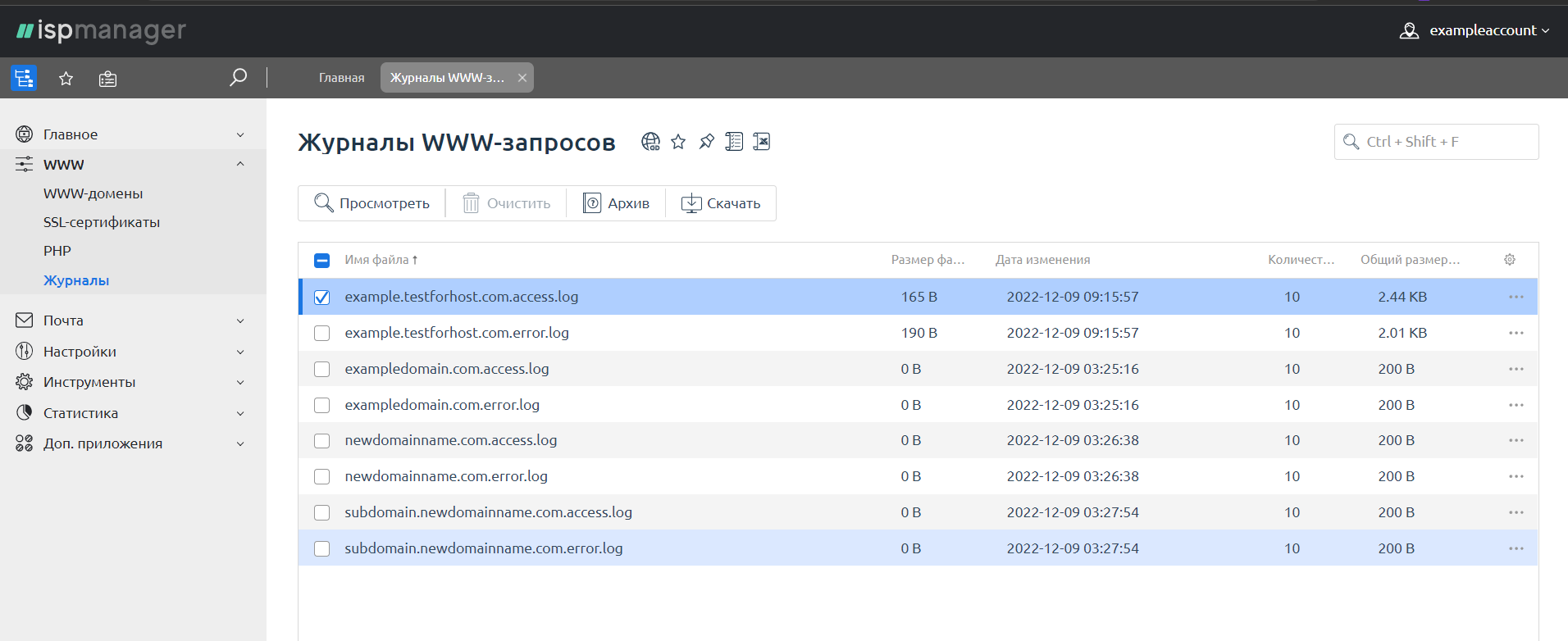Open favorites star in top navigation bar
Image resolution: width=1568 pixels, height=641 pixels.
(66, 79)
